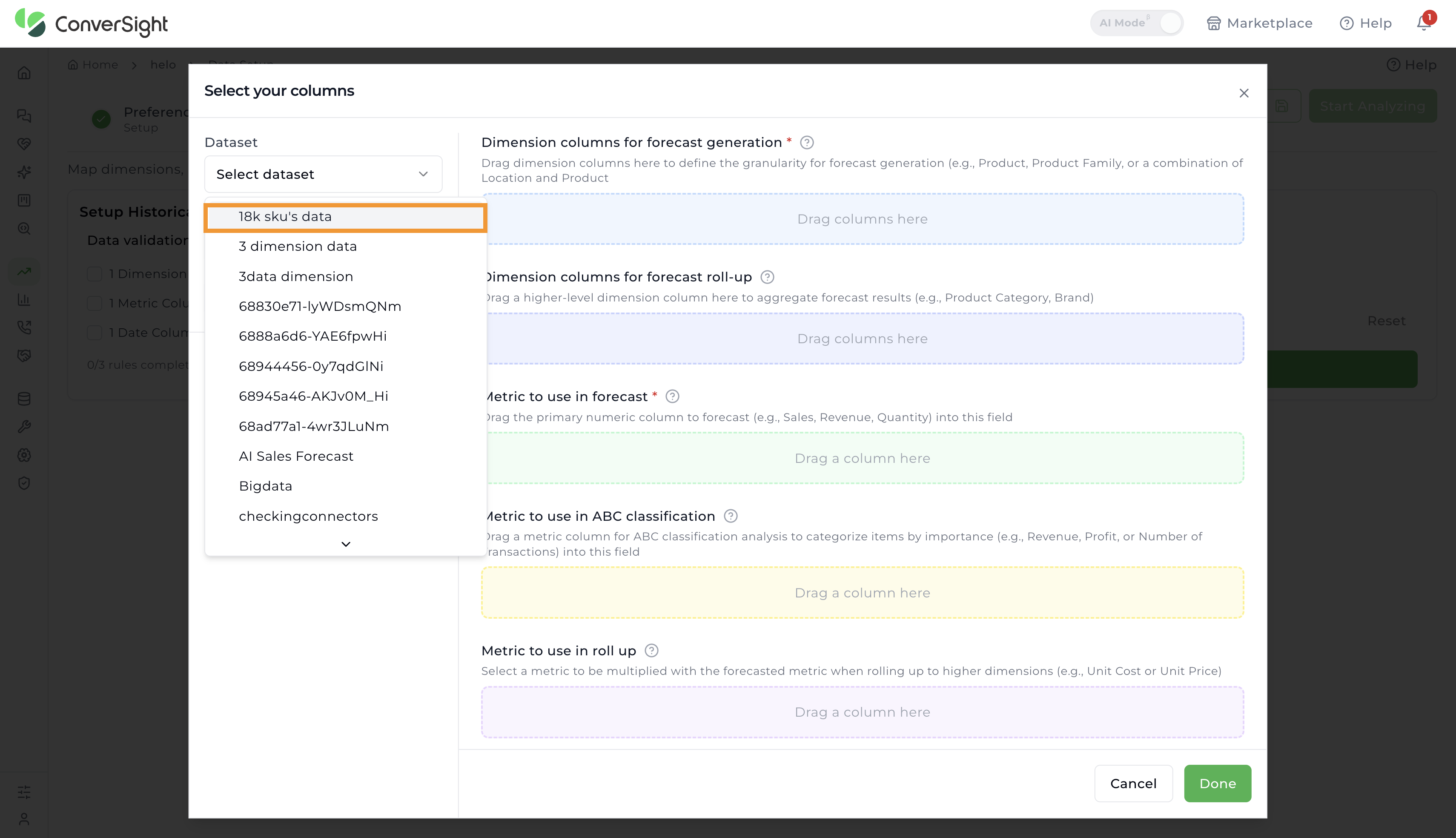Expand more datasets with the down chevron
Image resolution: width=1456 pixels, height=838 pixels.
pos(346,544)
